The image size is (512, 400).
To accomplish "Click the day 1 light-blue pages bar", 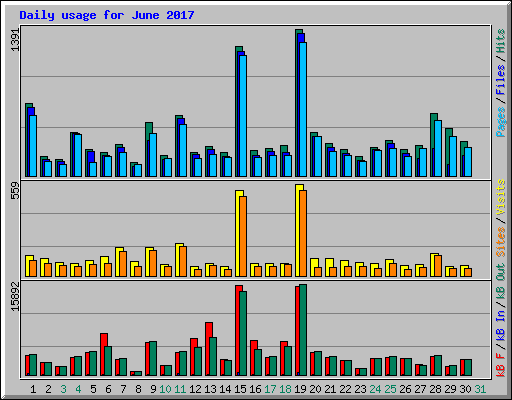I will (33, 146).
